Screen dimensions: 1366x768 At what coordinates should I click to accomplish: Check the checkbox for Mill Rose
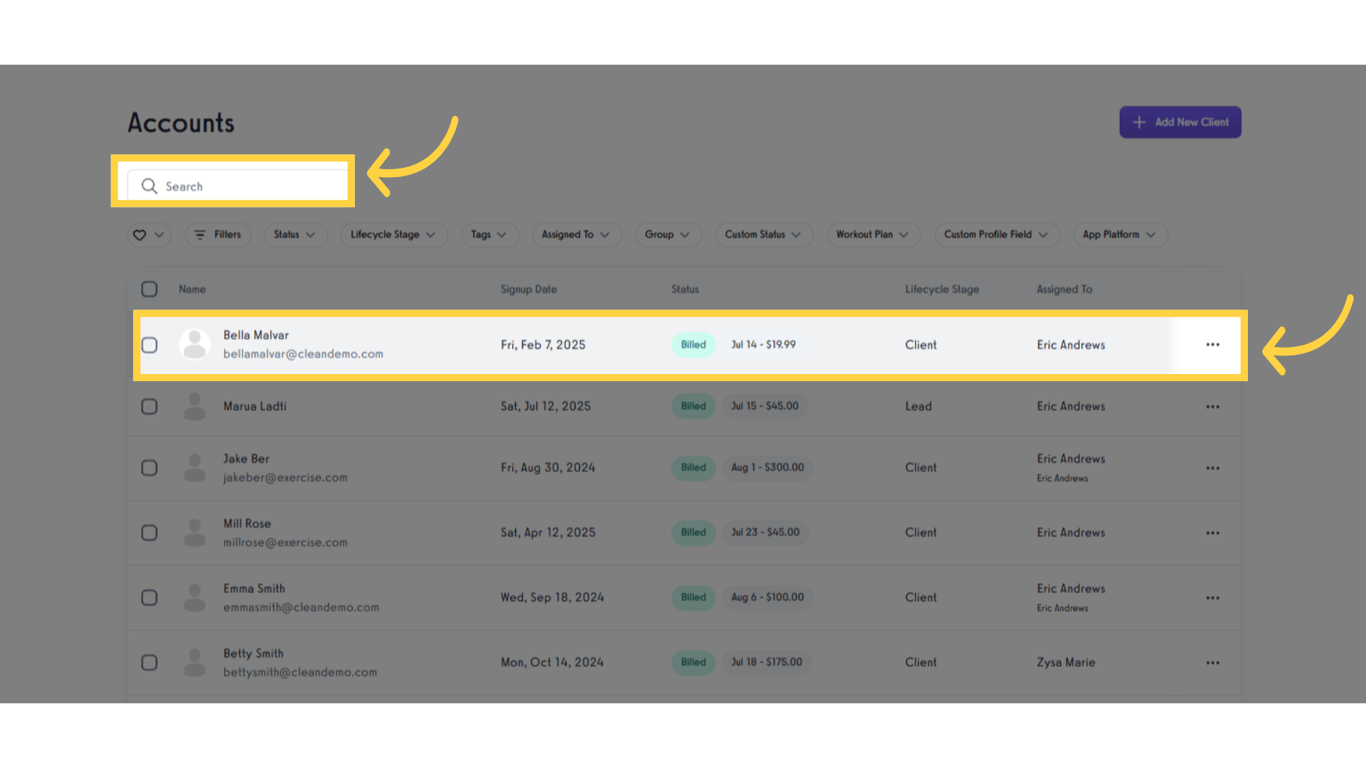pyautogui.click(x=149, y=532)
